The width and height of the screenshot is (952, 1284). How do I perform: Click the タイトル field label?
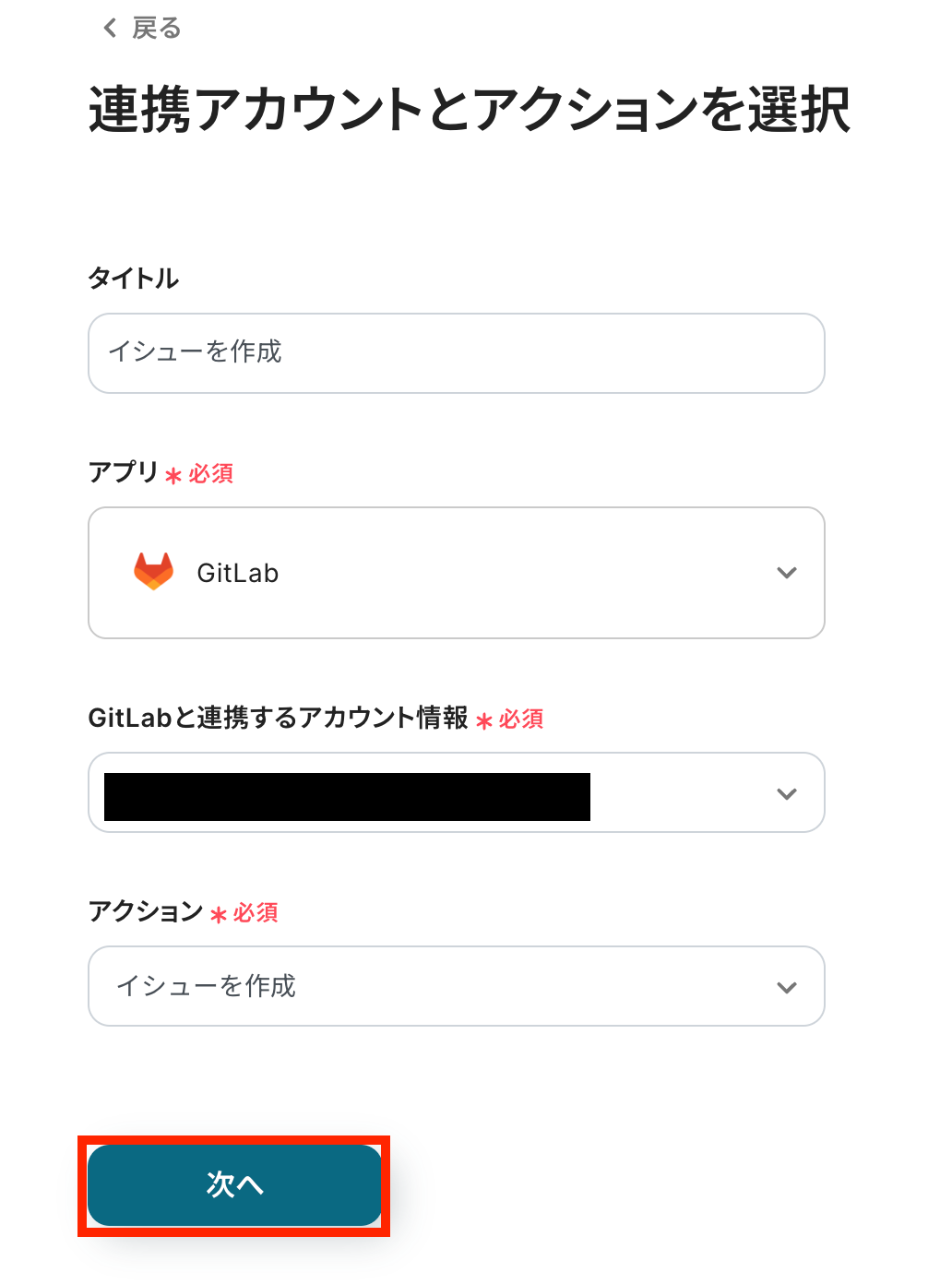point(134,279)
